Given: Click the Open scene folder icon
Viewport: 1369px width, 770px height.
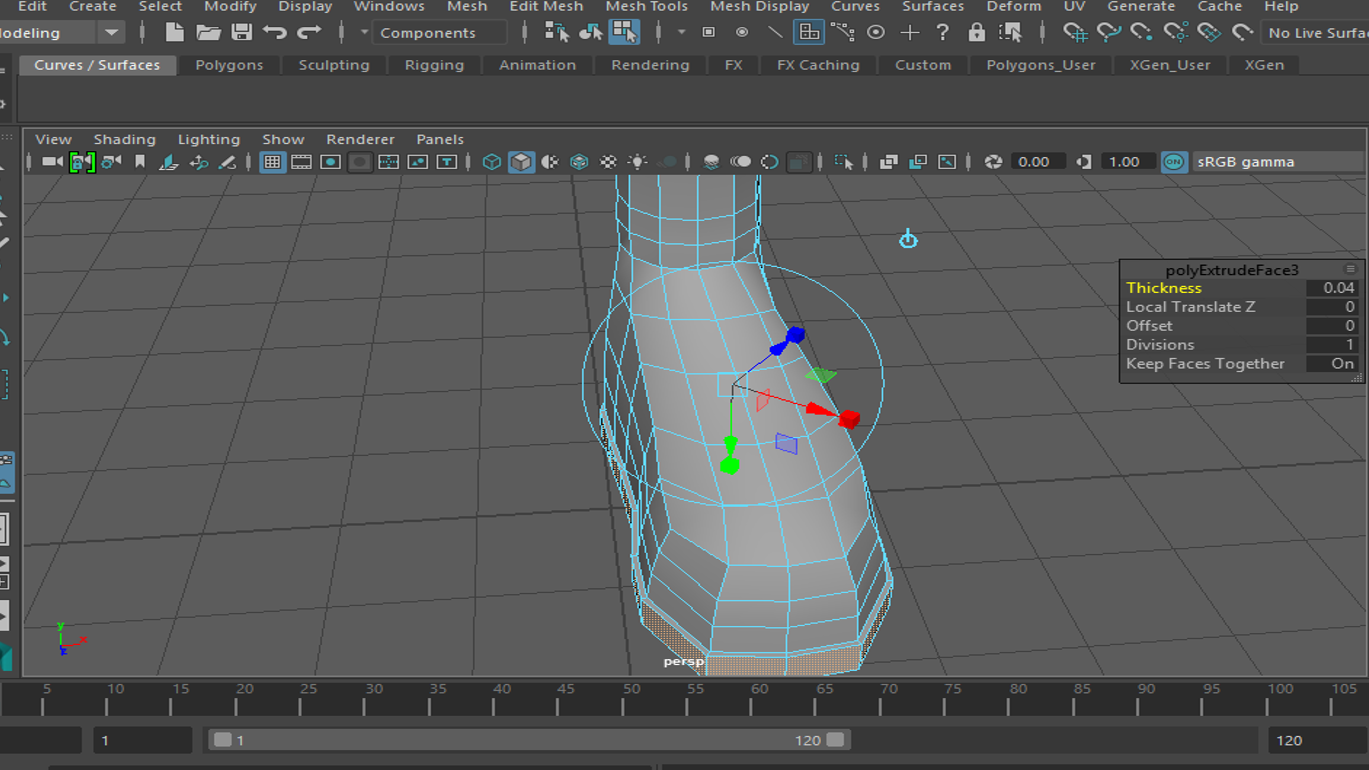Looking at the screenshot, I should 208,32.
